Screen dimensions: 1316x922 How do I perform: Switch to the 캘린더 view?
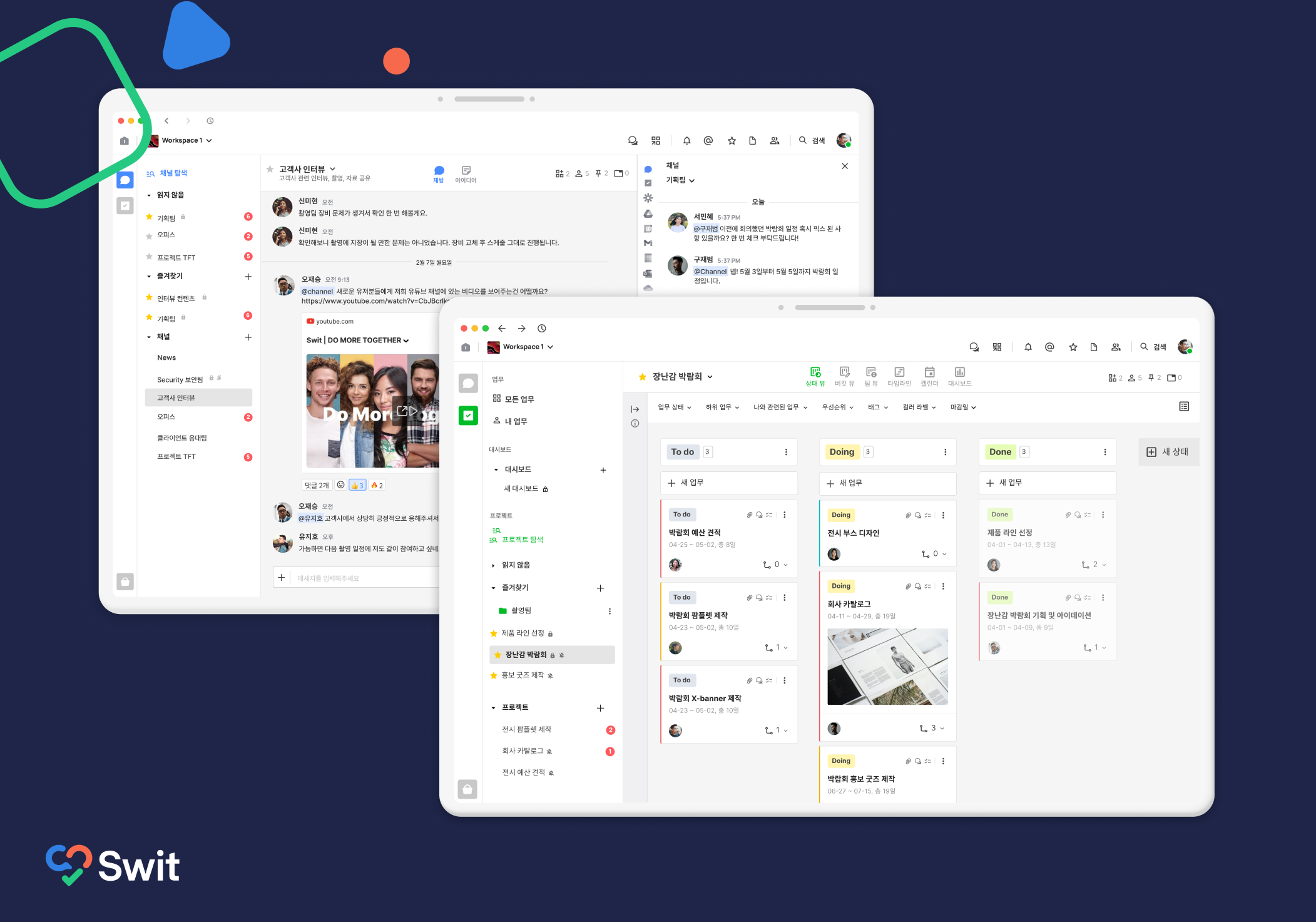click(929, 376)
